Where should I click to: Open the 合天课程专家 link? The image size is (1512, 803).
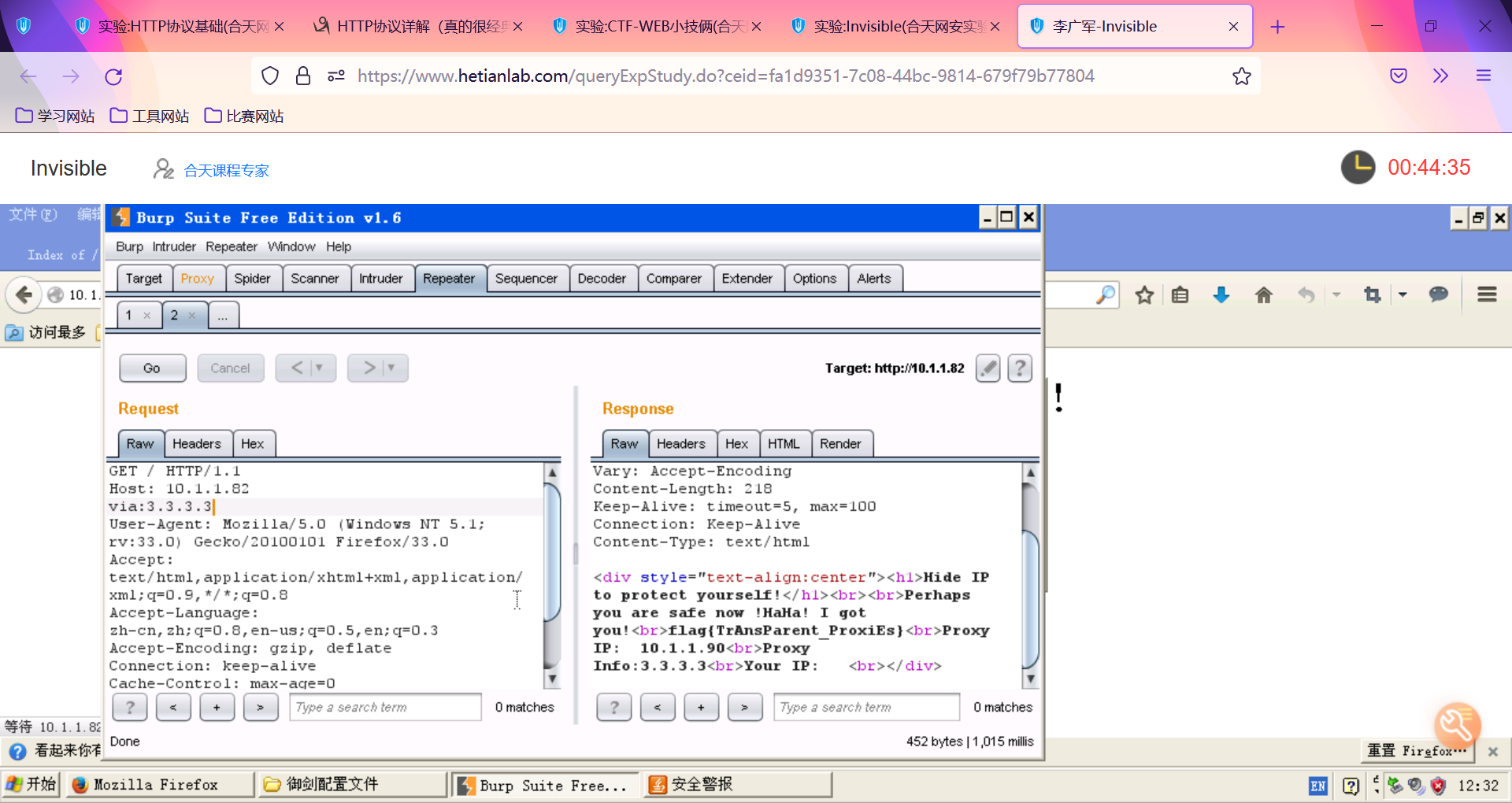click(x=227, y=171)
